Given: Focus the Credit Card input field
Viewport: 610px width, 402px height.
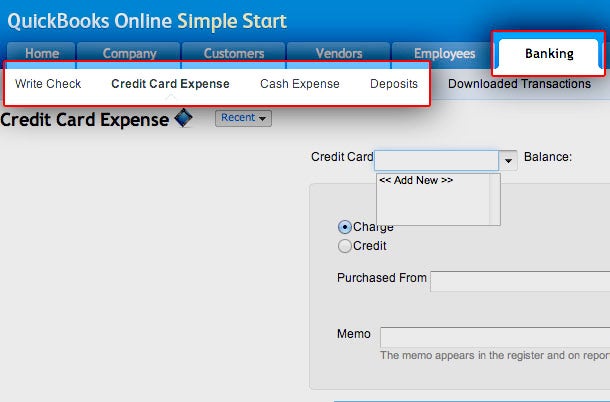Looking at the screenshot, I should 436,160.
